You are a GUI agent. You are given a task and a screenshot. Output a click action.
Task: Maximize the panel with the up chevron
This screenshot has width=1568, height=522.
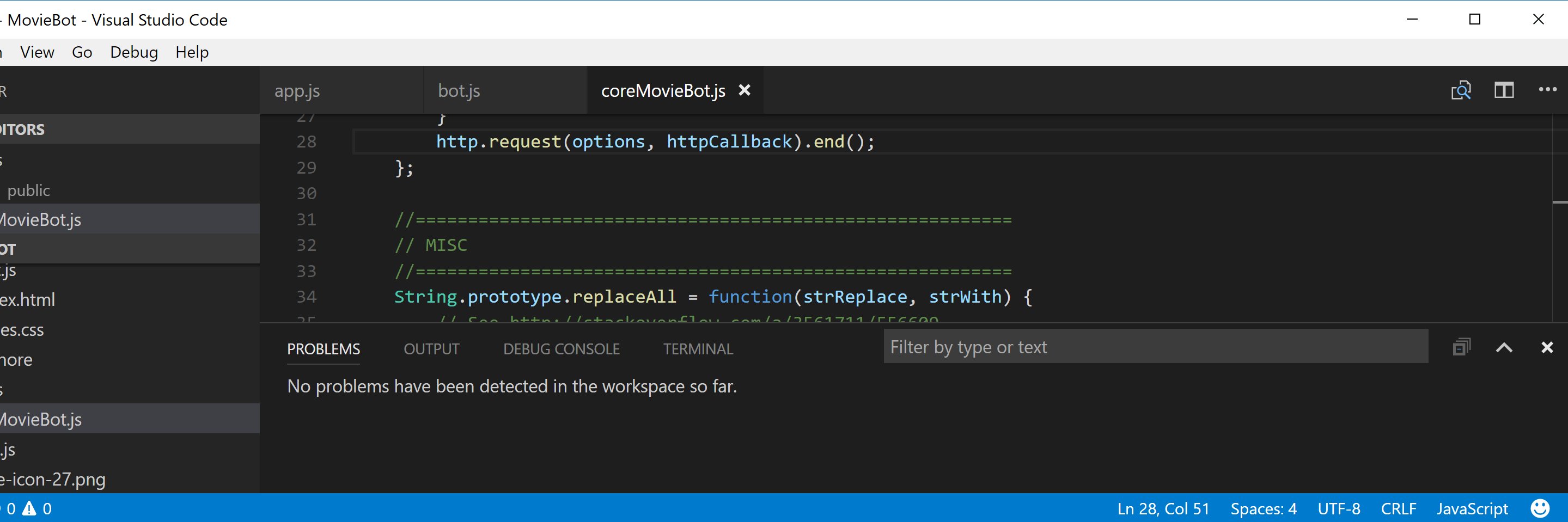(x=1504, y=347)
